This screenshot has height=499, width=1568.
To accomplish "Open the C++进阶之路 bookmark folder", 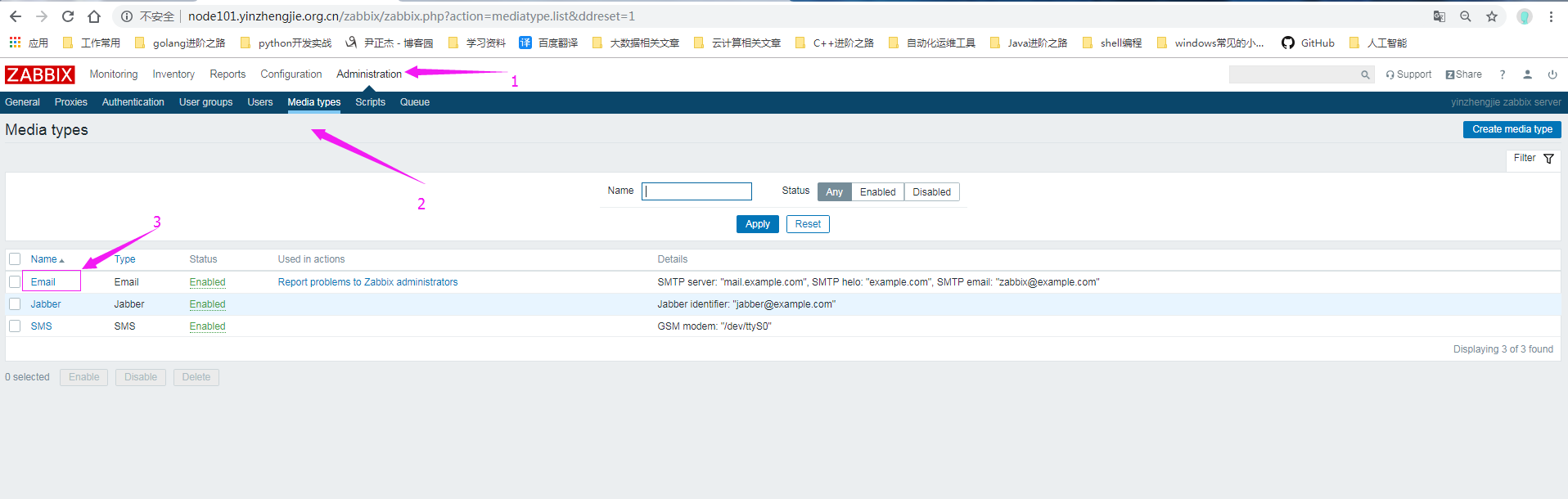I will tap(835, 43).
